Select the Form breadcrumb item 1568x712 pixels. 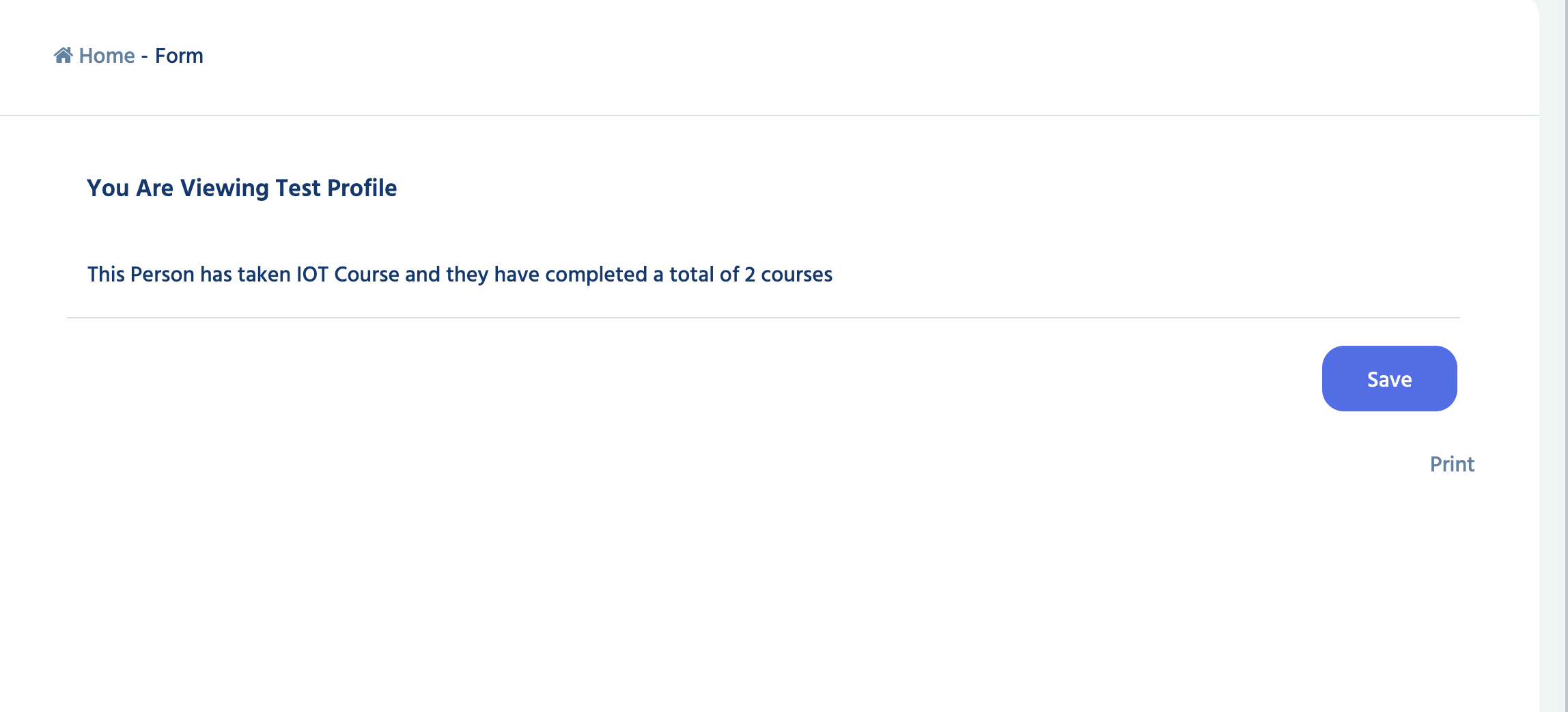click(179, 56)
